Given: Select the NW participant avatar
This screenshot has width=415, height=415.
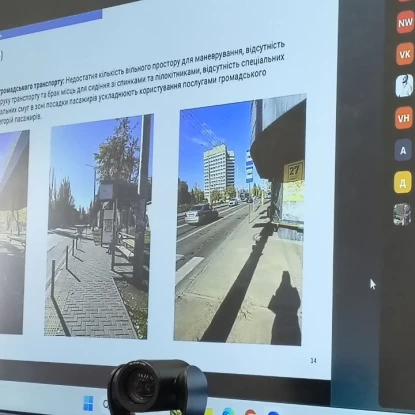Looking at the screenshot, I should (405, 22).
